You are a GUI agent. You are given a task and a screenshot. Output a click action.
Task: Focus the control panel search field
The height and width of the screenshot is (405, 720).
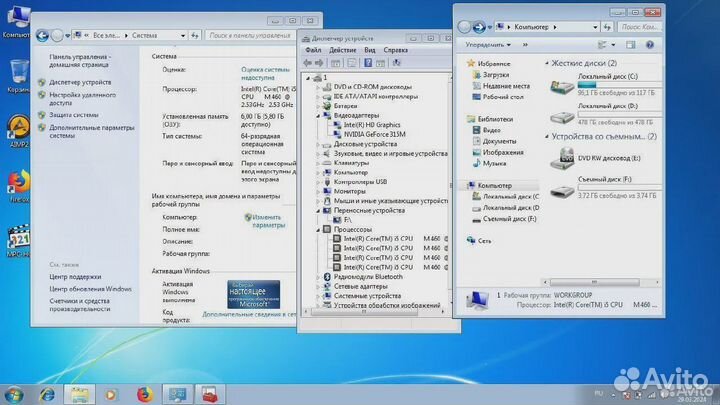(x=250, y=35)
